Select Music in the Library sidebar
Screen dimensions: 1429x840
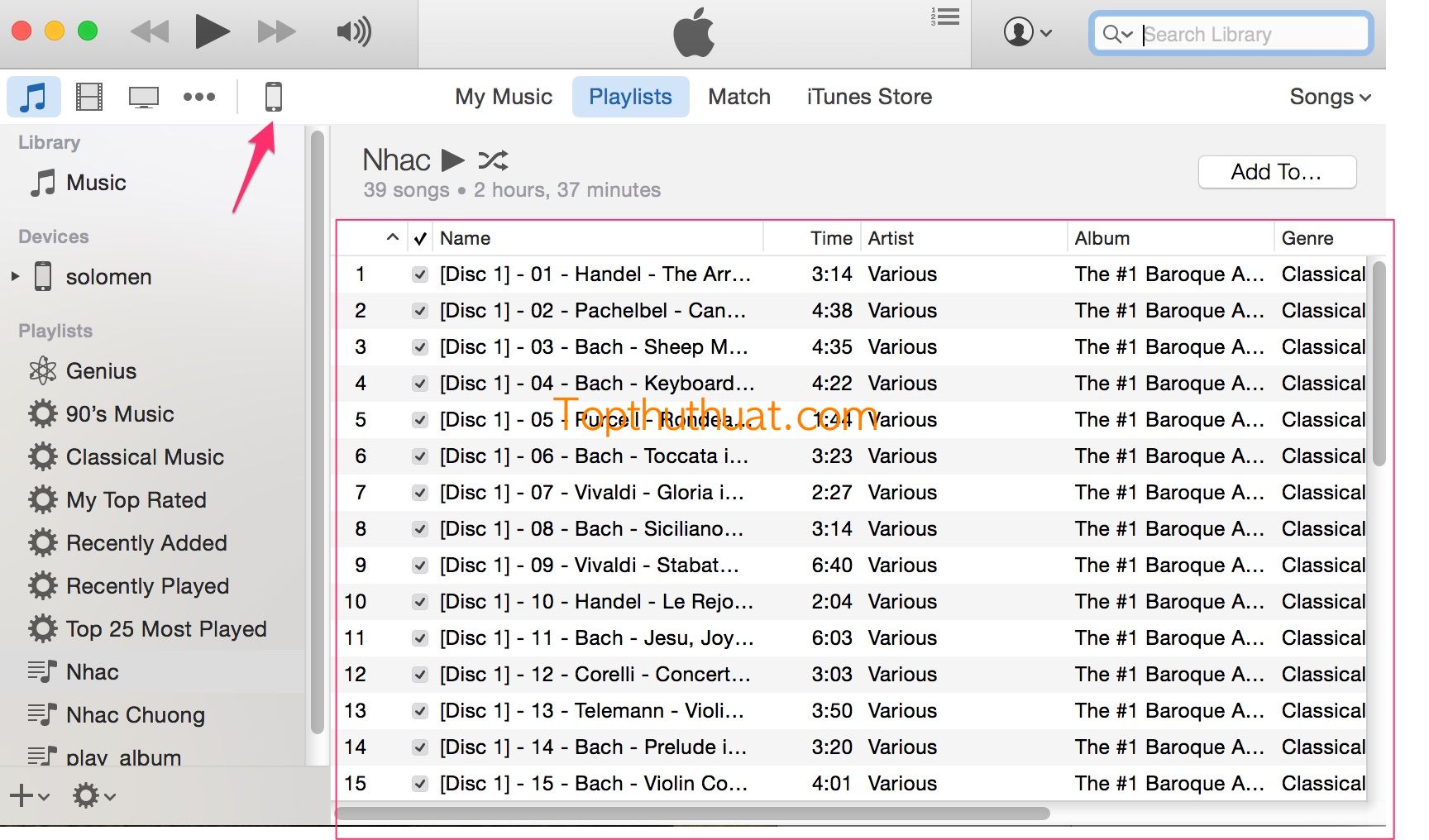tap(153, 183)
